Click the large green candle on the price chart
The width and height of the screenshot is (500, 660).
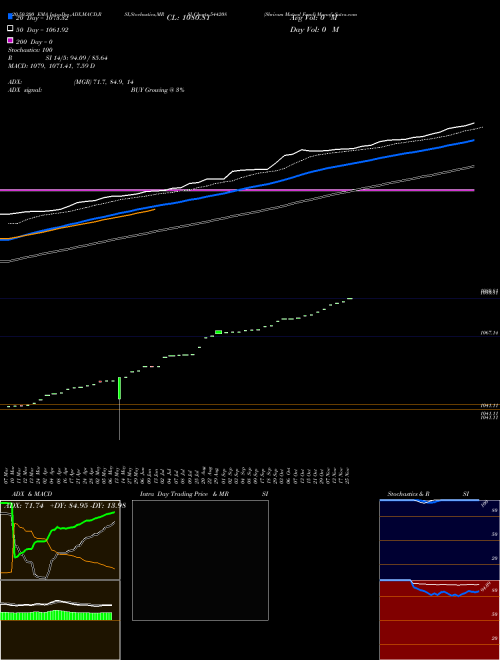click(x=120, y=388)
